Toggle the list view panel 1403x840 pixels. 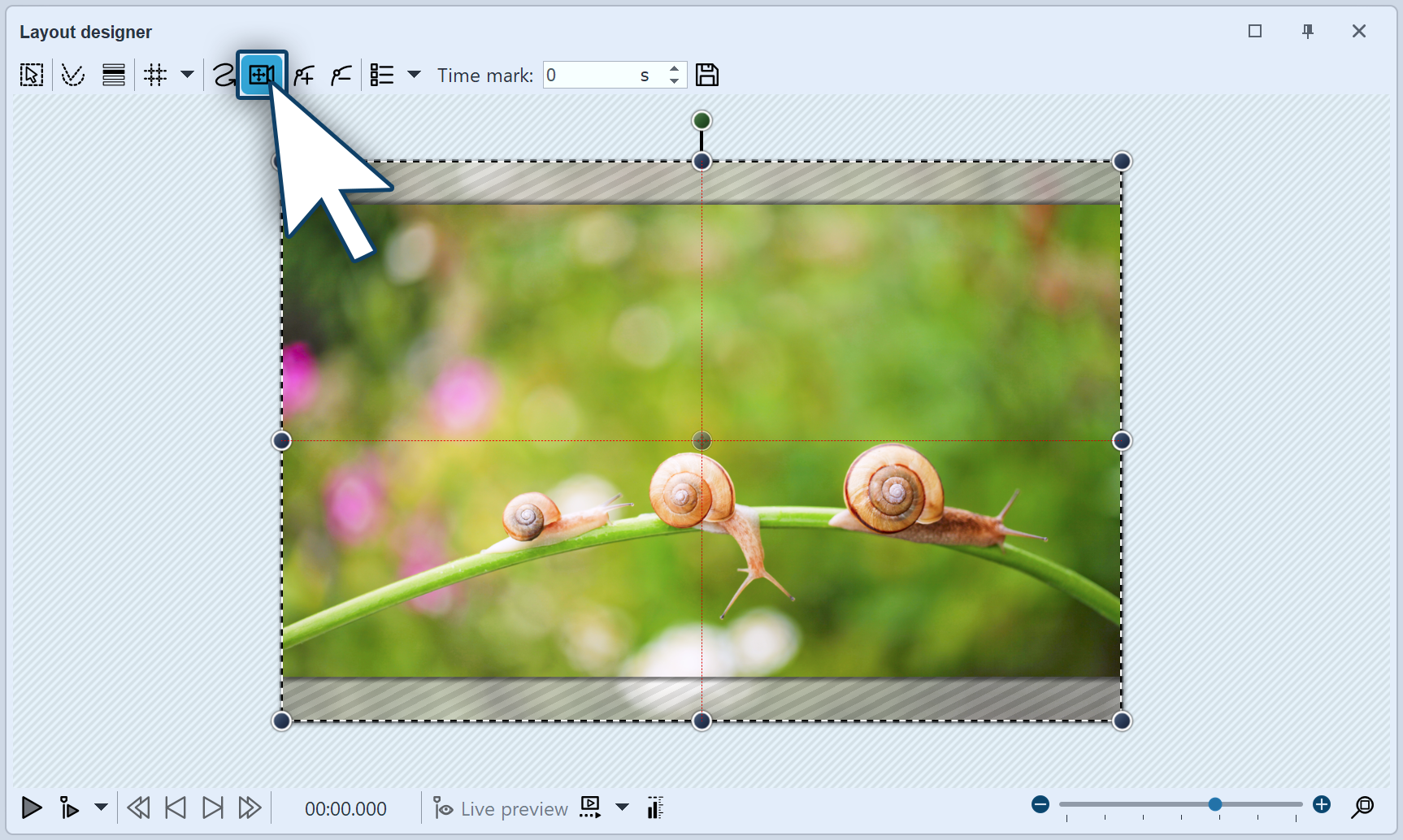380,75
